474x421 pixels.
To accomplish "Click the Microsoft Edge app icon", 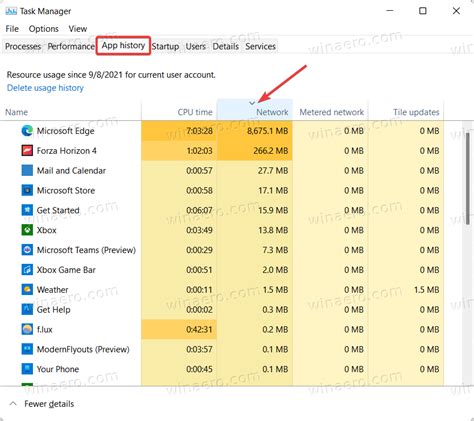I will (x=27, y=131).
